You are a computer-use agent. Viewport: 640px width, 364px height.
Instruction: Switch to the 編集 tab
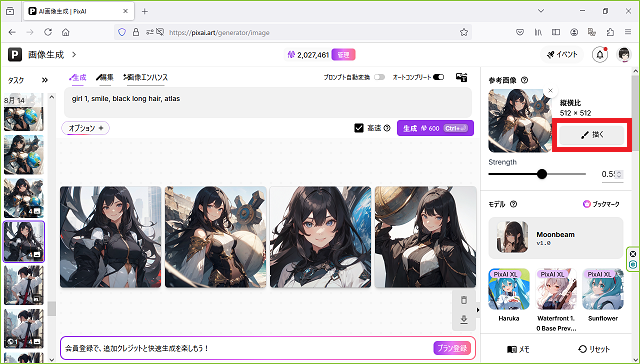[105, 77]
